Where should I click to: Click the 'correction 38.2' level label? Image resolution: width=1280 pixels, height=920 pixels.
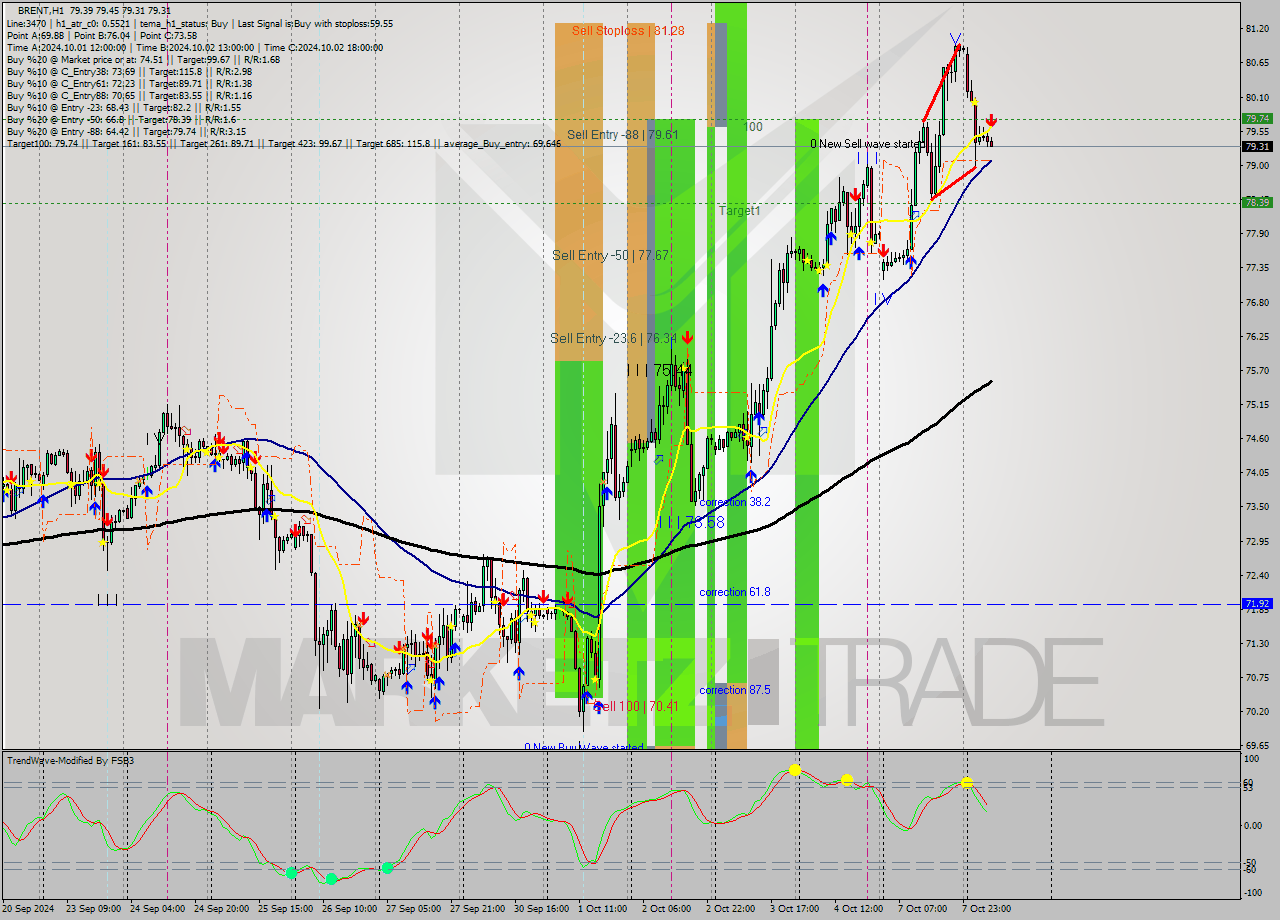coord(735,502)
